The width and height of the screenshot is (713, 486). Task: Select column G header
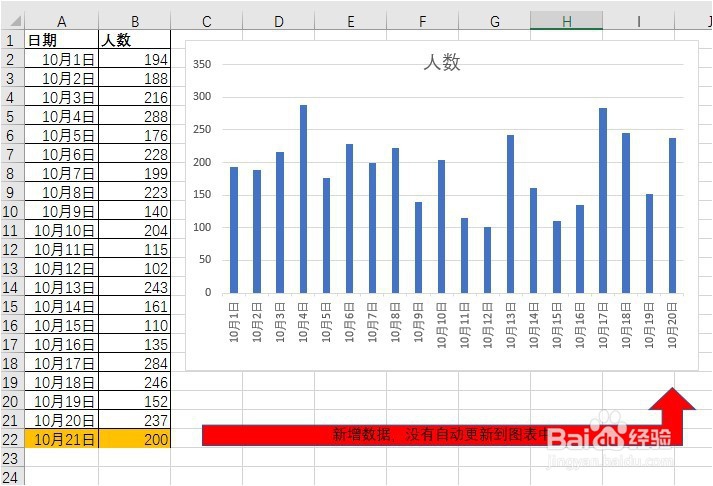coord(495,21)
